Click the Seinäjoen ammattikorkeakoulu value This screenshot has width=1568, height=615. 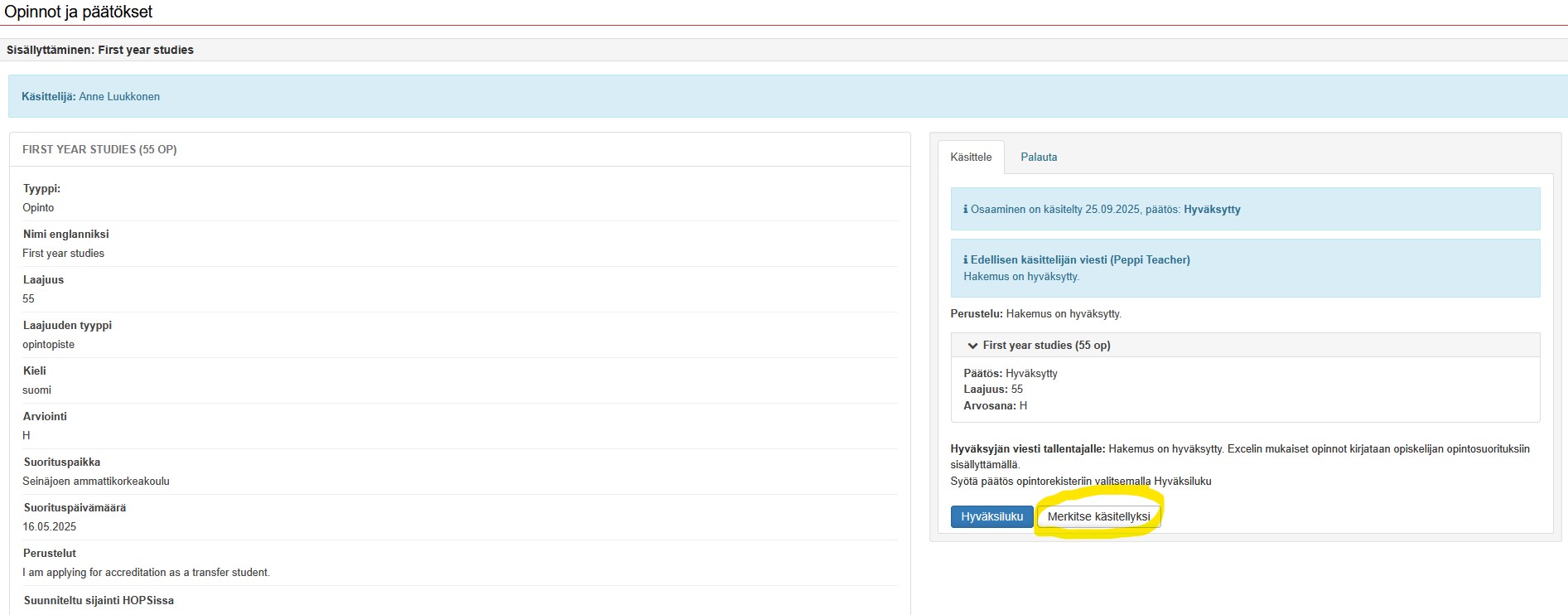tap(96, 482)
